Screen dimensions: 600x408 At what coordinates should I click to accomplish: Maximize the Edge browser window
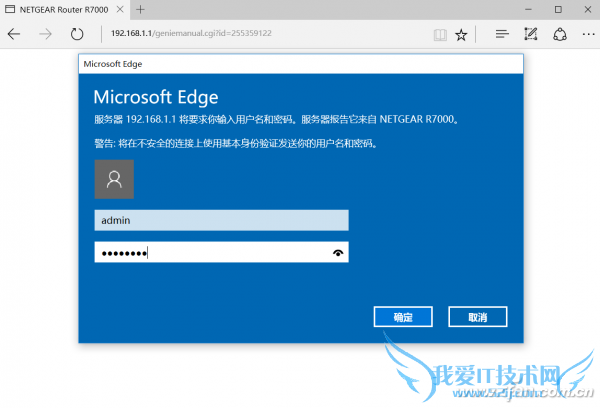pos(558,10)
